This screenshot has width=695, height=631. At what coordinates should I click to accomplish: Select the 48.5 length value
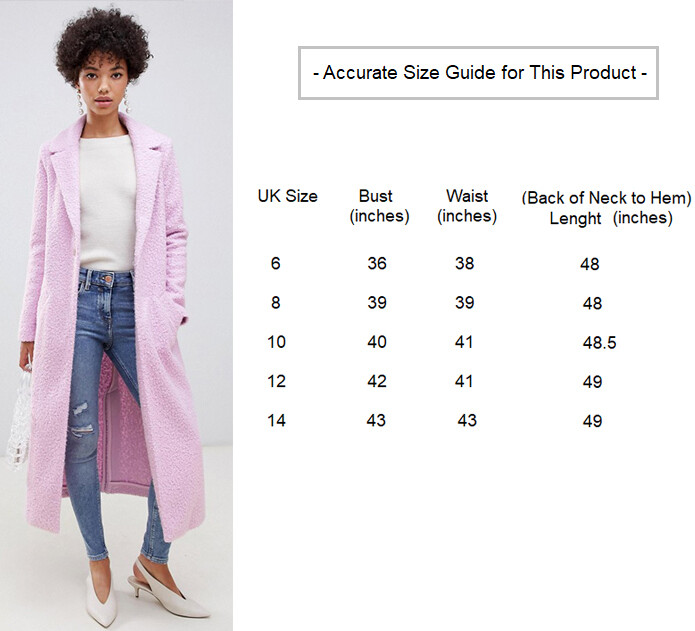click(599, 343)
